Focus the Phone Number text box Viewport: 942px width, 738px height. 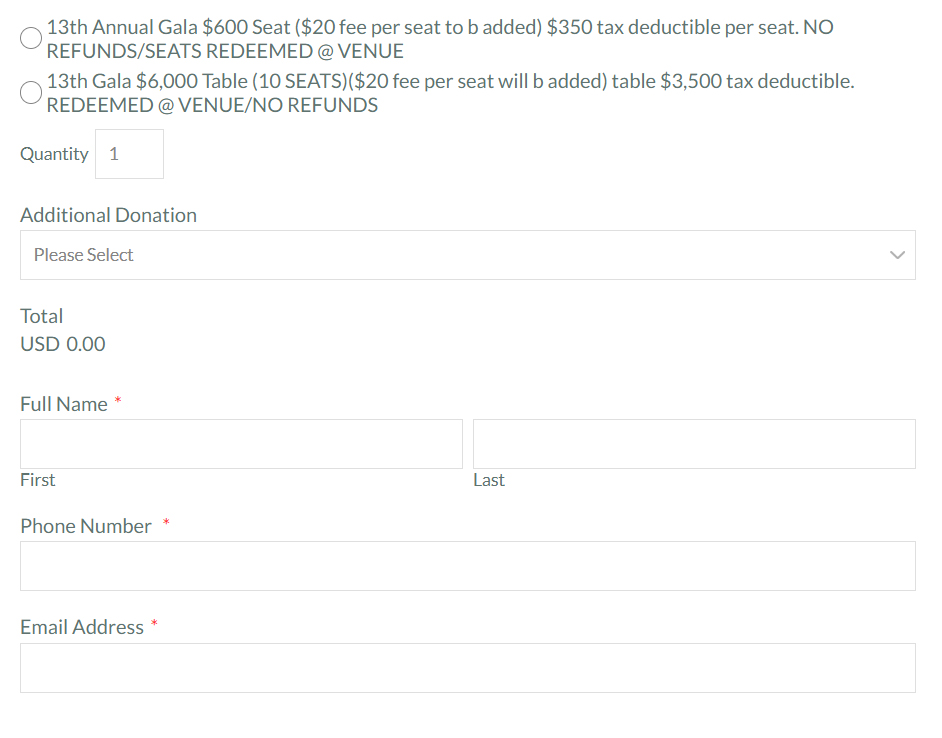click(467, 566)
